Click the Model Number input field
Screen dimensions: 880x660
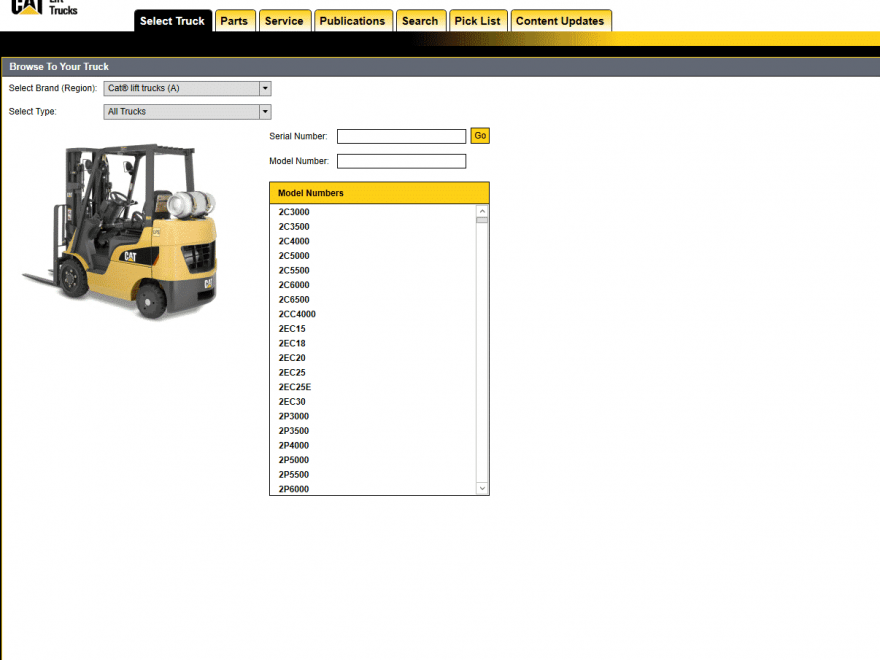click(401, 162)
